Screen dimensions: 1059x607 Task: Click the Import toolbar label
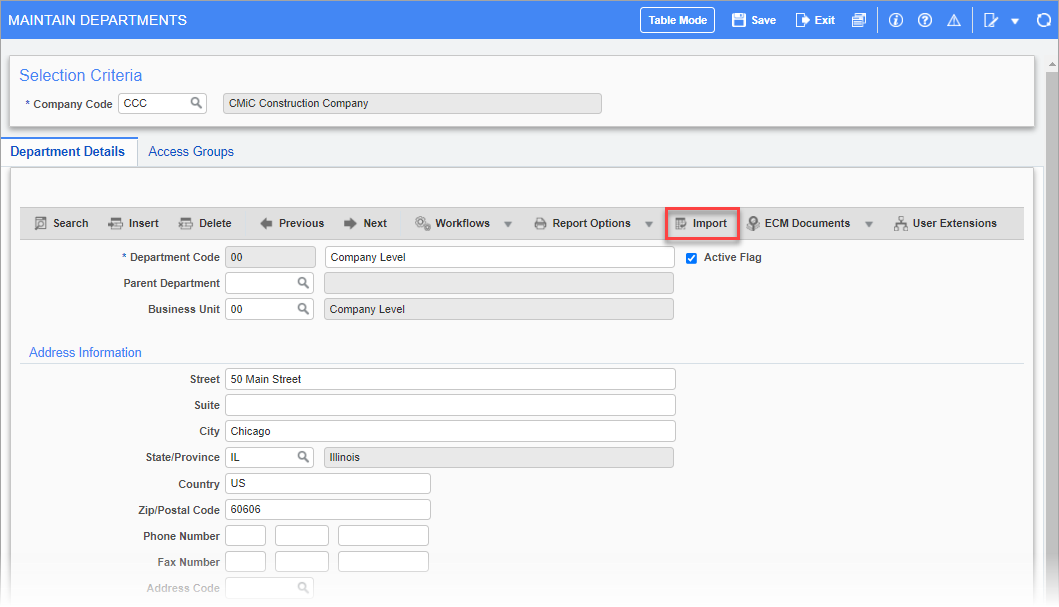[x=710, y=223]
